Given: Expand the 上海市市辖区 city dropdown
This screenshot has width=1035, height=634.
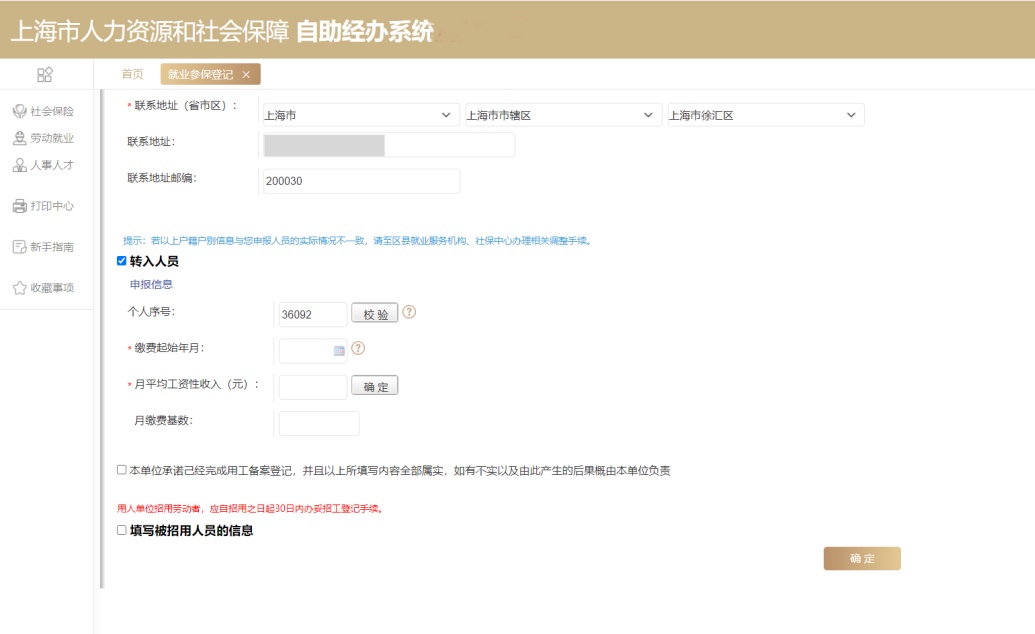Looking at the screenshot, I should [x=562, y=115].
